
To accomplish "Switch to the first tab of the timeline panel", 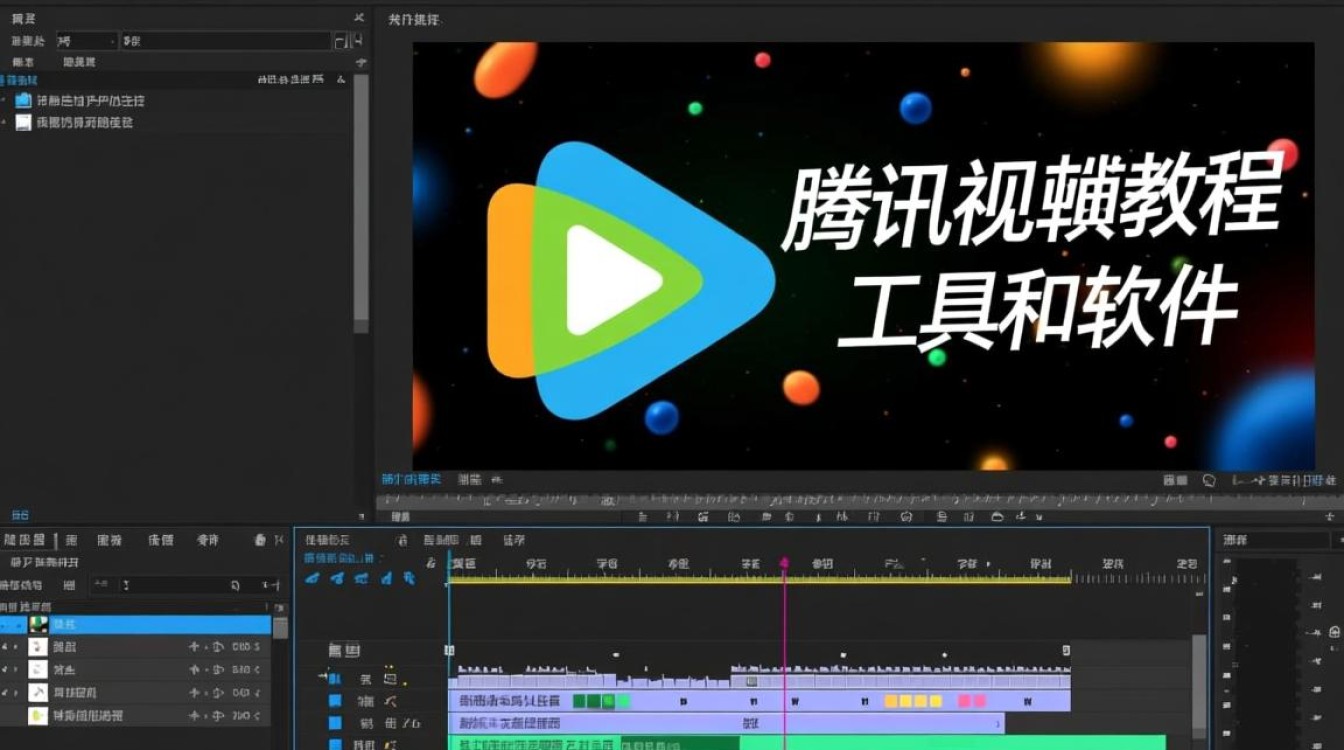I will point(328,540).
